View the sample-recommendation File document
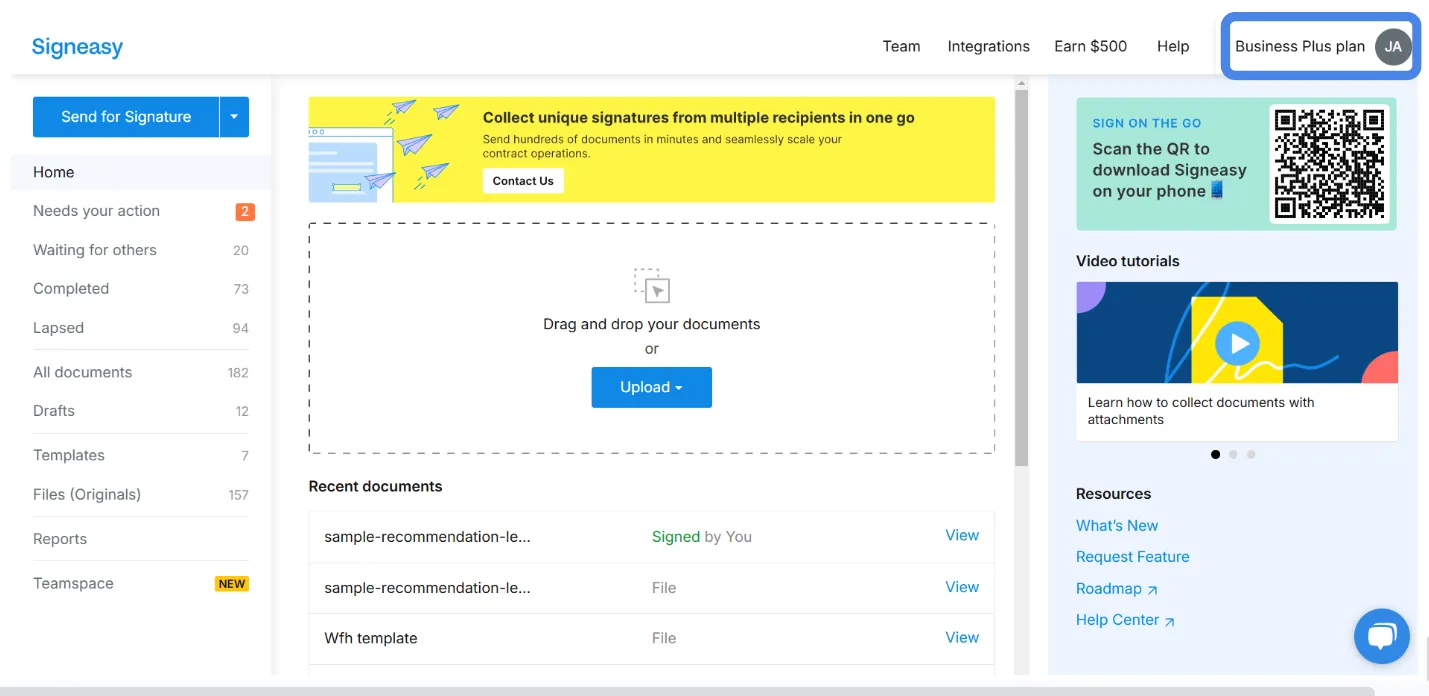The image size is (1429, 696). pyautogui.click(x=962, y=587)
